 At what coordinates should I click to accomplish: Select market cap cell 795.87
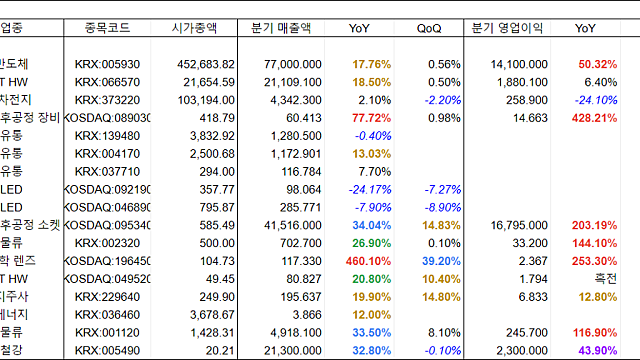coord(217,208)
